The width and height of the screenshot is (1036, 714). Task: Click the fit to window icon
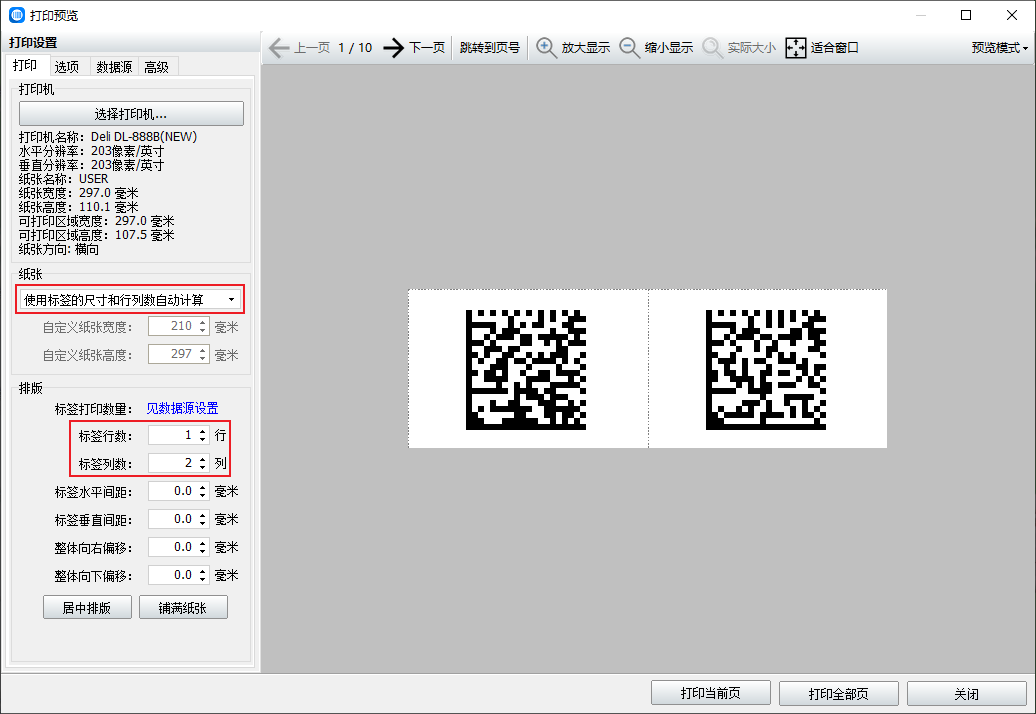point(796,48)
